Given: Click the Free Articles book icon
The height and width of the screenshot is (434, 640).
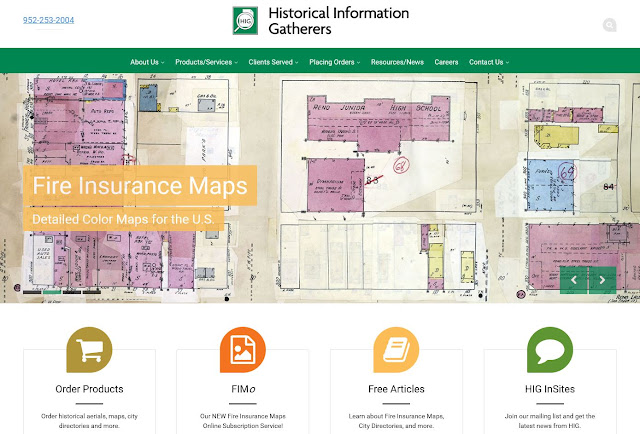Looking at the screenshot, I should [396, 350].
